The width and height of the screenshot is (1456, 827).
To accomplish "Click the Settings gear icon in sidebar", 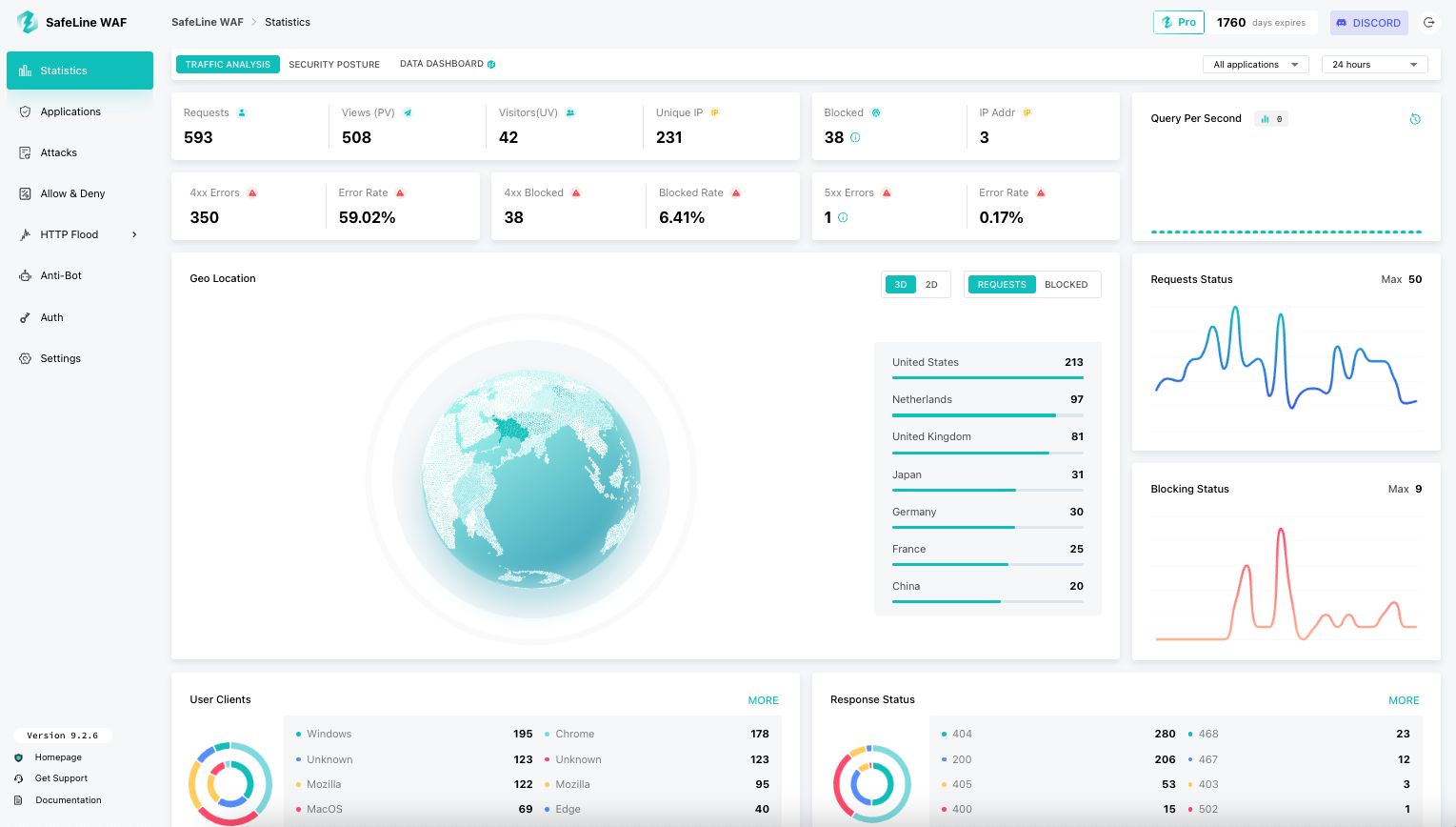I will tap(25, 358).
